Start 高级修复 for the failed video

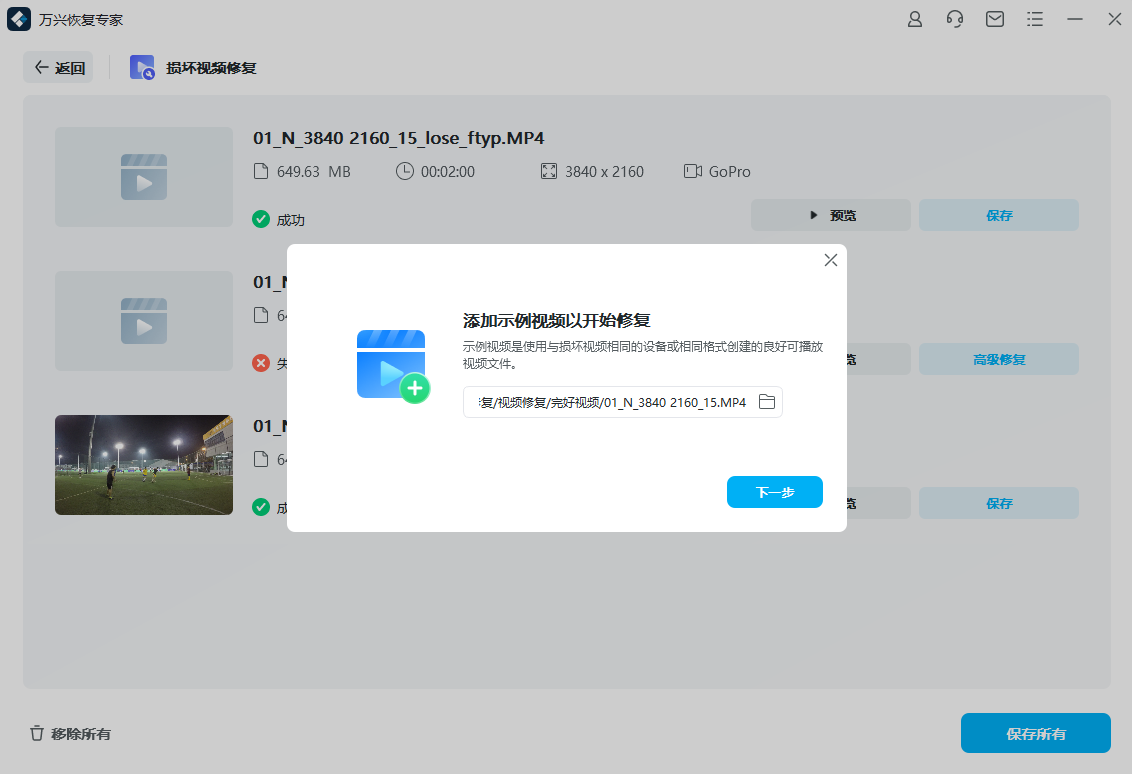tap(998, 359)
